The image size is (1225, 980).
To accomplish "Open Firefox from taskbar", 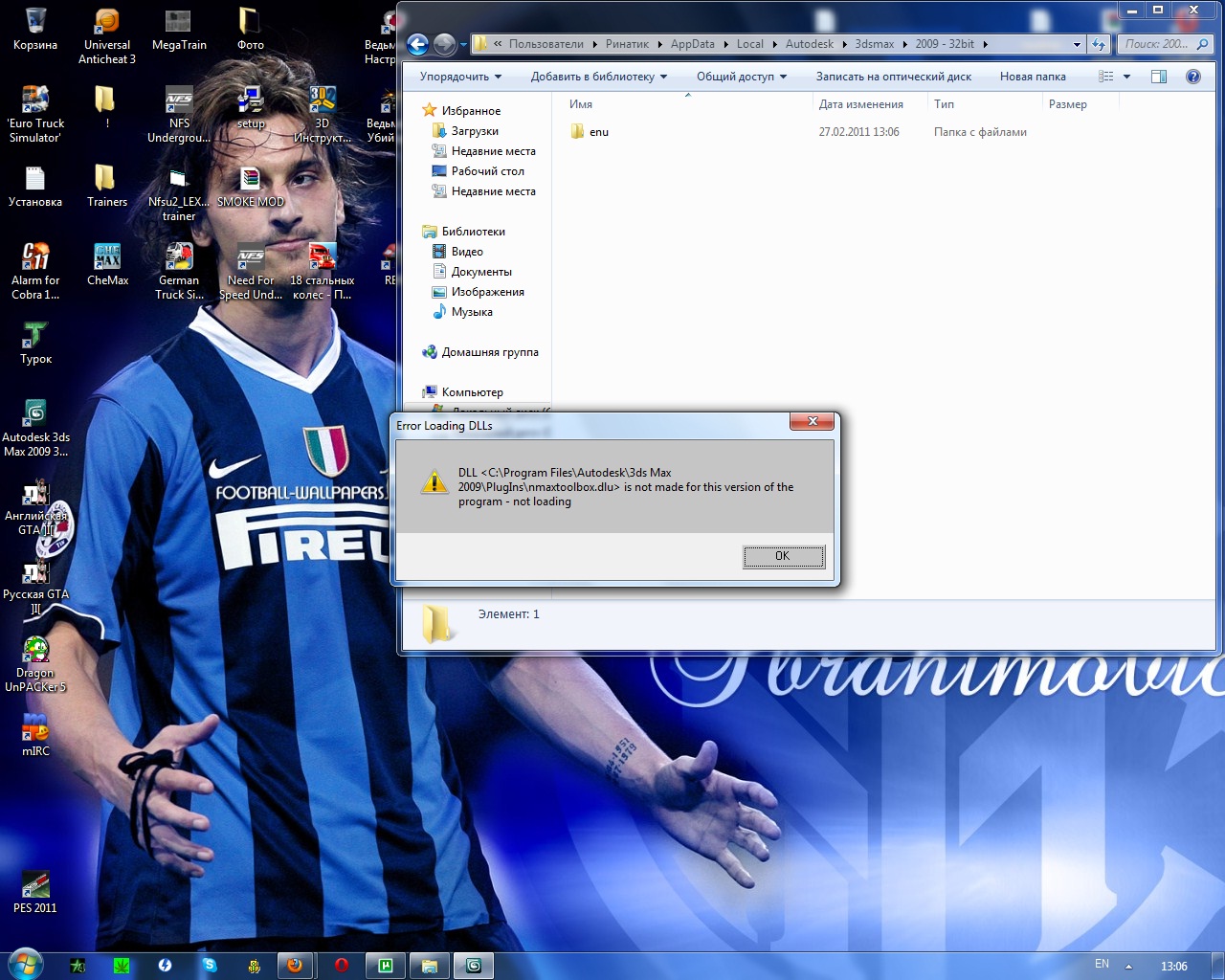I will click(x=295, y=966).
